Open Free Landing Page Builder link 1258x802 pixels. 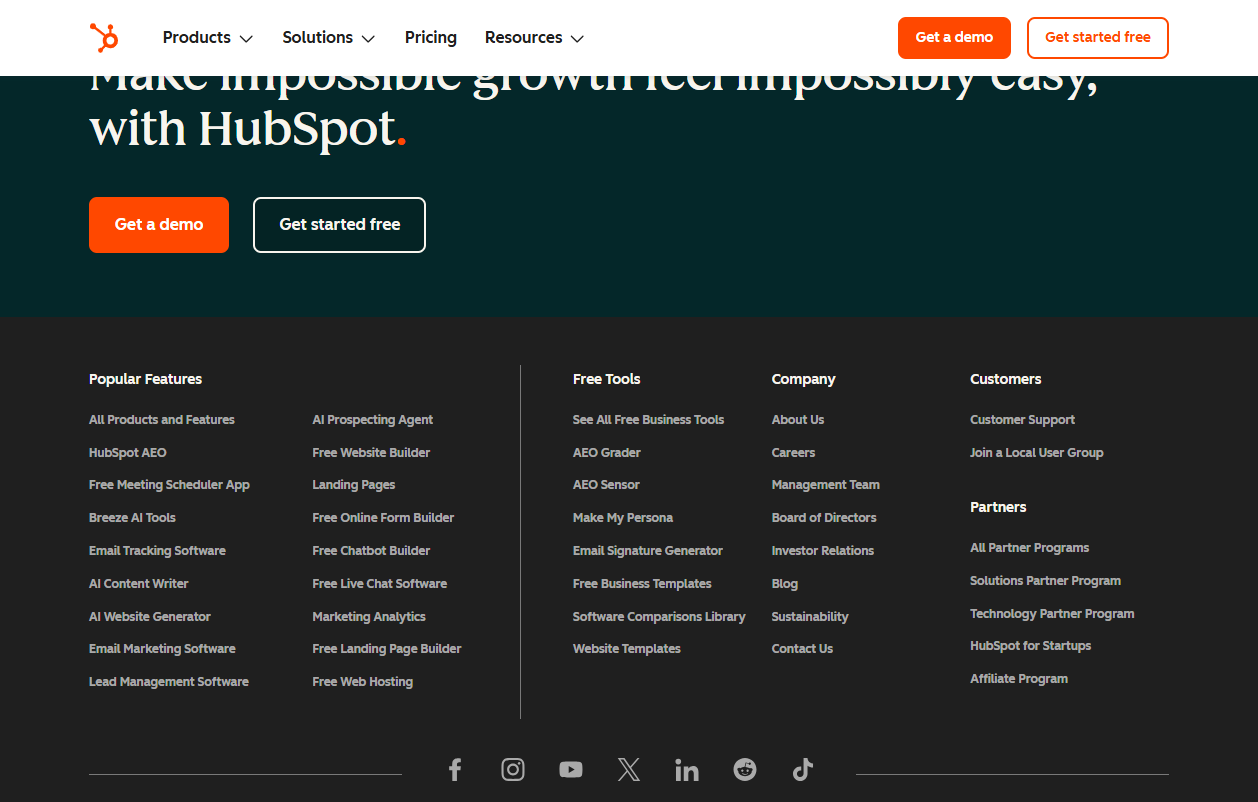tap(387, 649)
